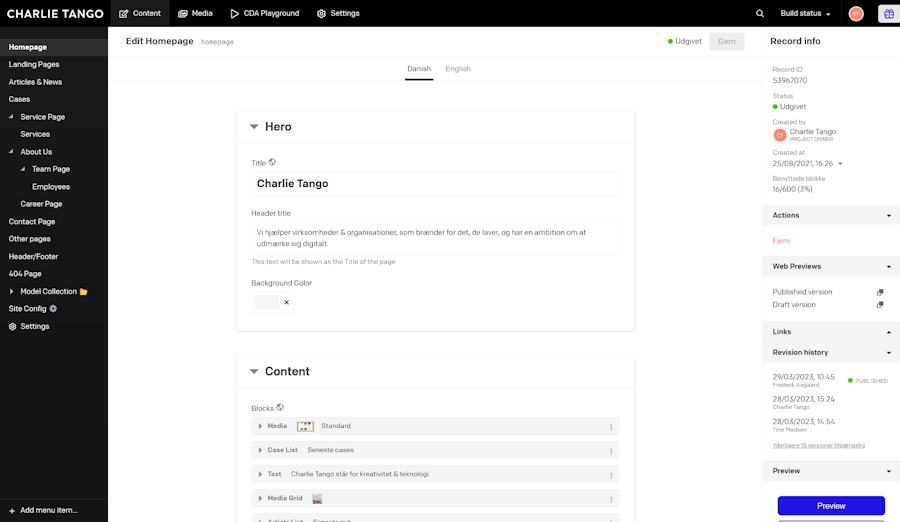900x522 pixels.
Task: Expand the Links panel section
Action: coord(831,332)
